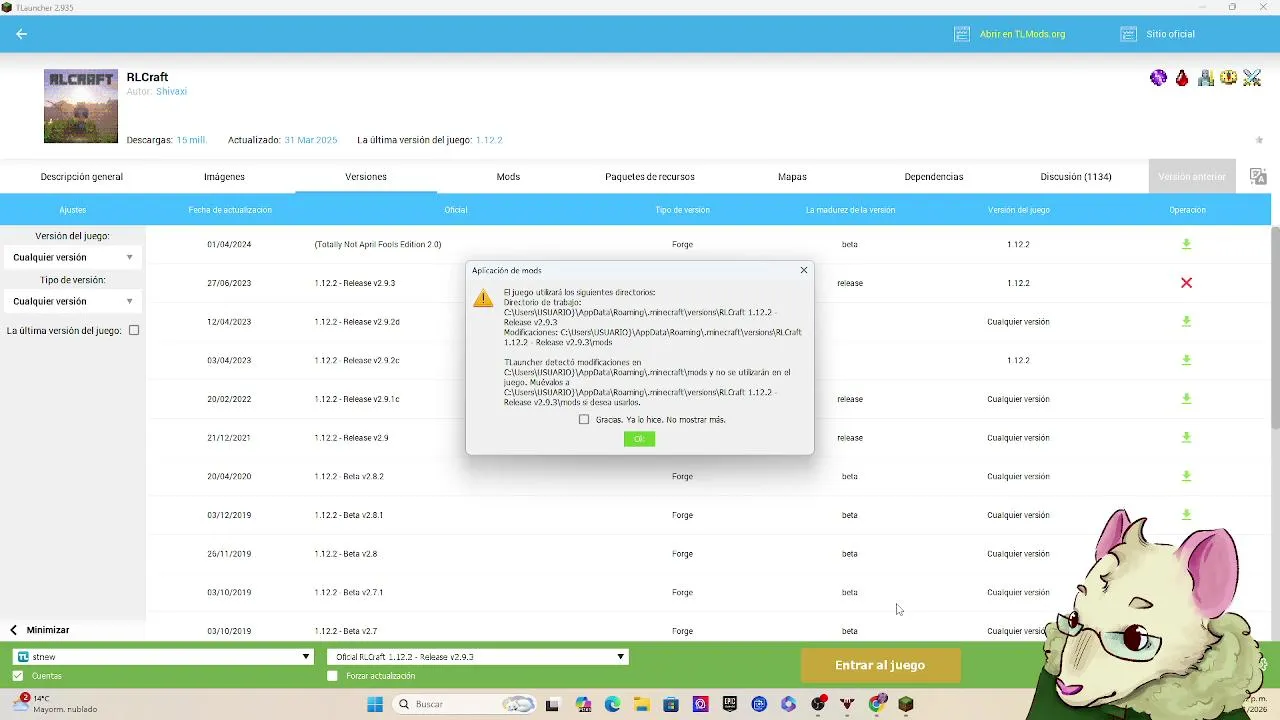The width and height of the screenshot is (1280, 720).
Task: Download the Release v2.9.1c version
Action: [1186, 399]
